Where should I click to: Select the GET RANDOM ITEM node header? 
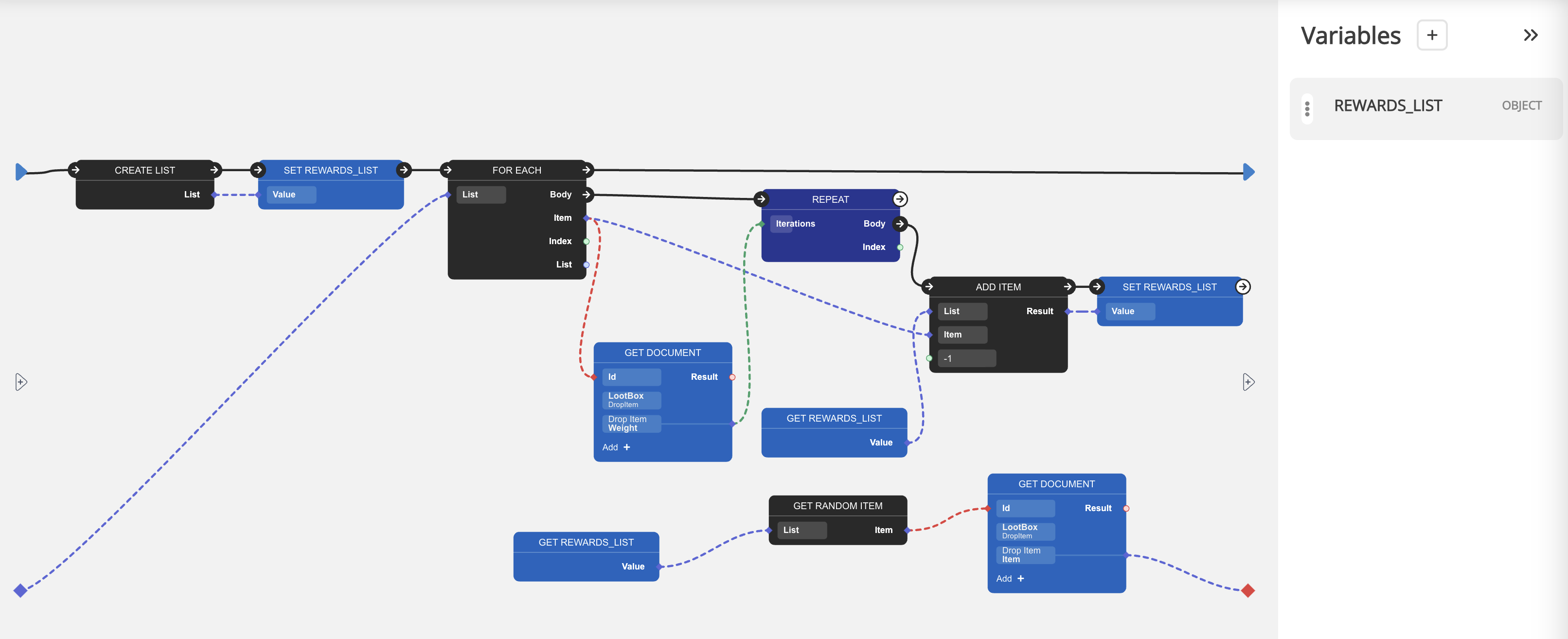[x=837, y=506]
